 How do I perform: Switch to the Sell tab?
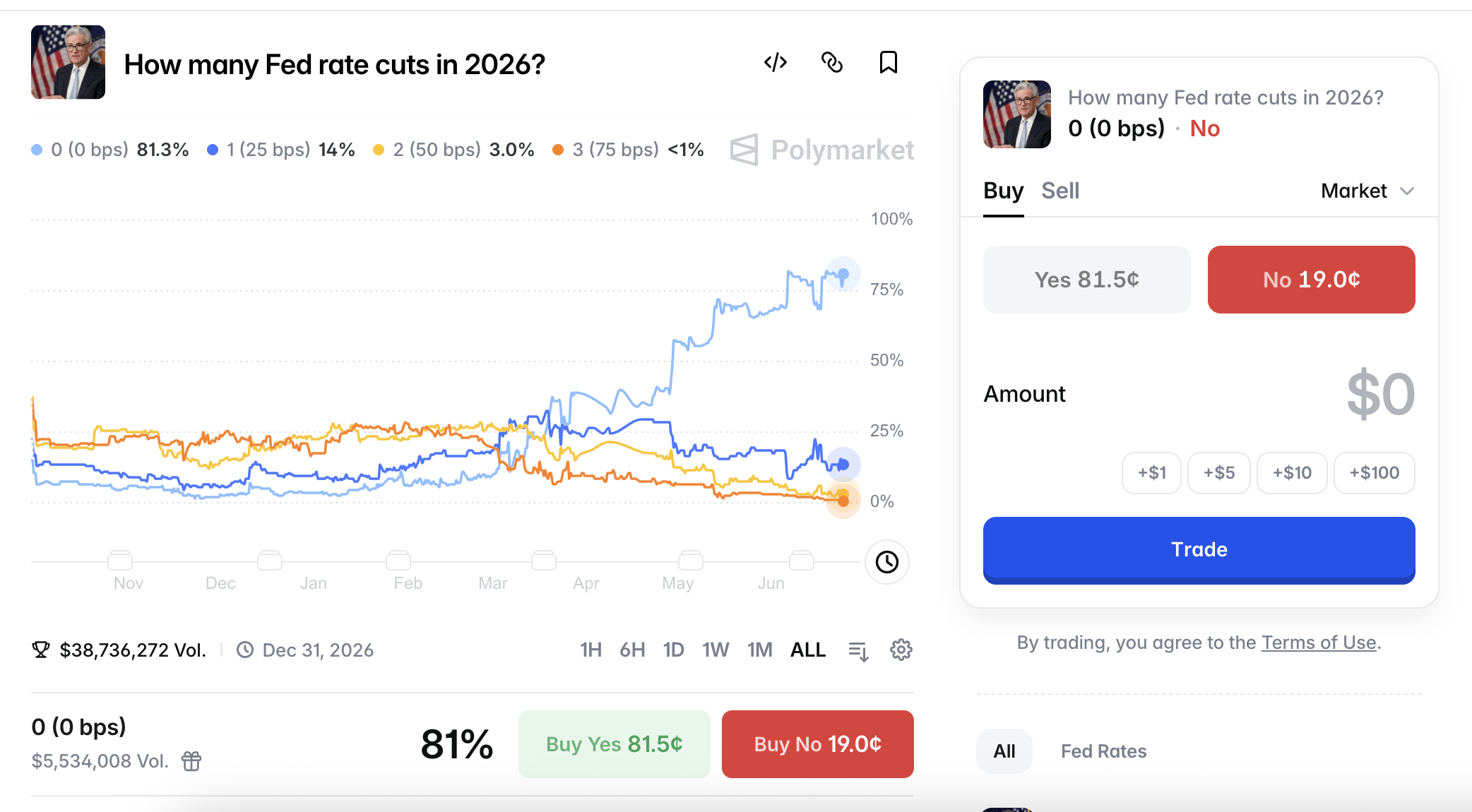coord(1060,191)
